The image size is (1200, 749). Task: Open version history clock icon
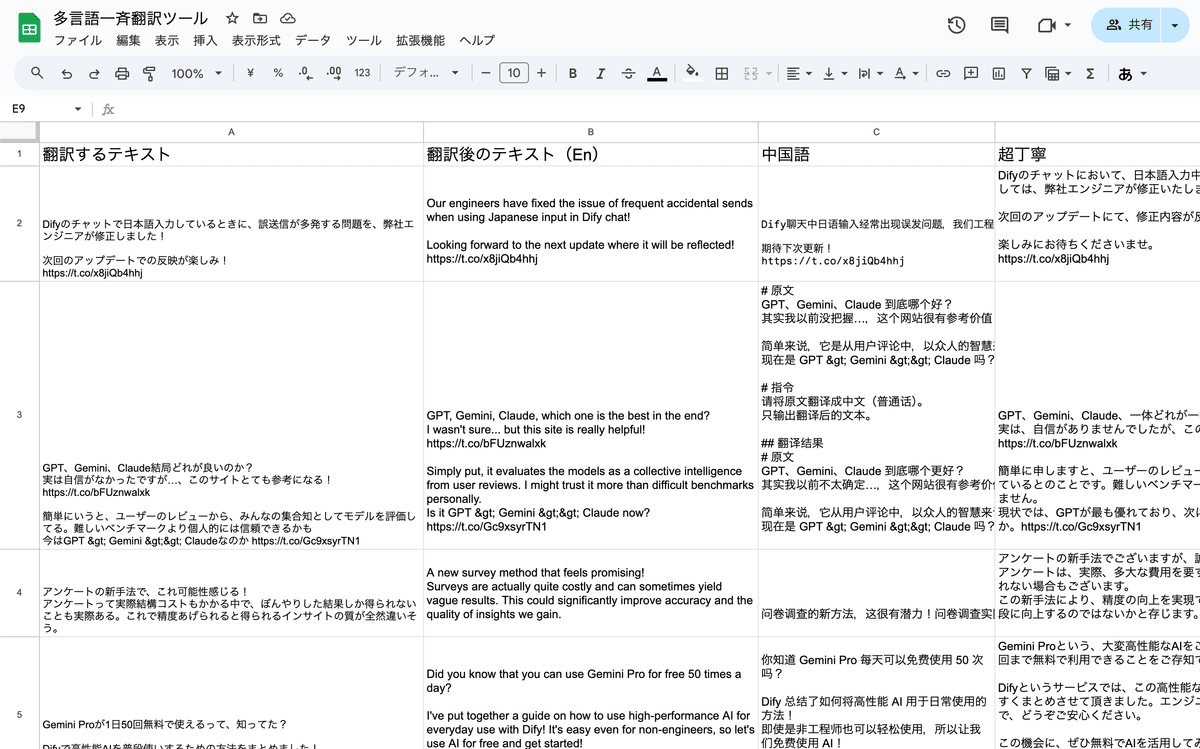click(956, 25)
